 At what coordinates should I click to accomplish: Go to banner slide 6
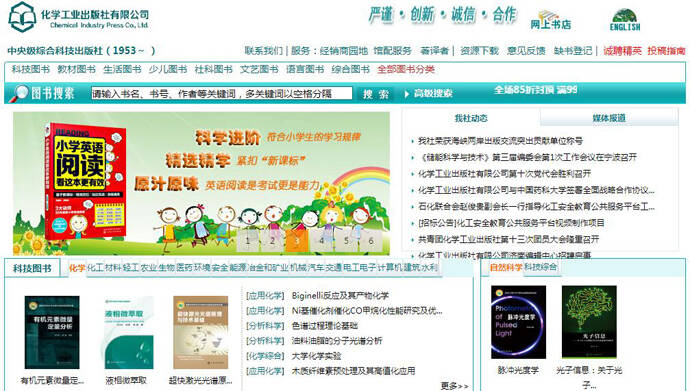[x=371, y=241]
